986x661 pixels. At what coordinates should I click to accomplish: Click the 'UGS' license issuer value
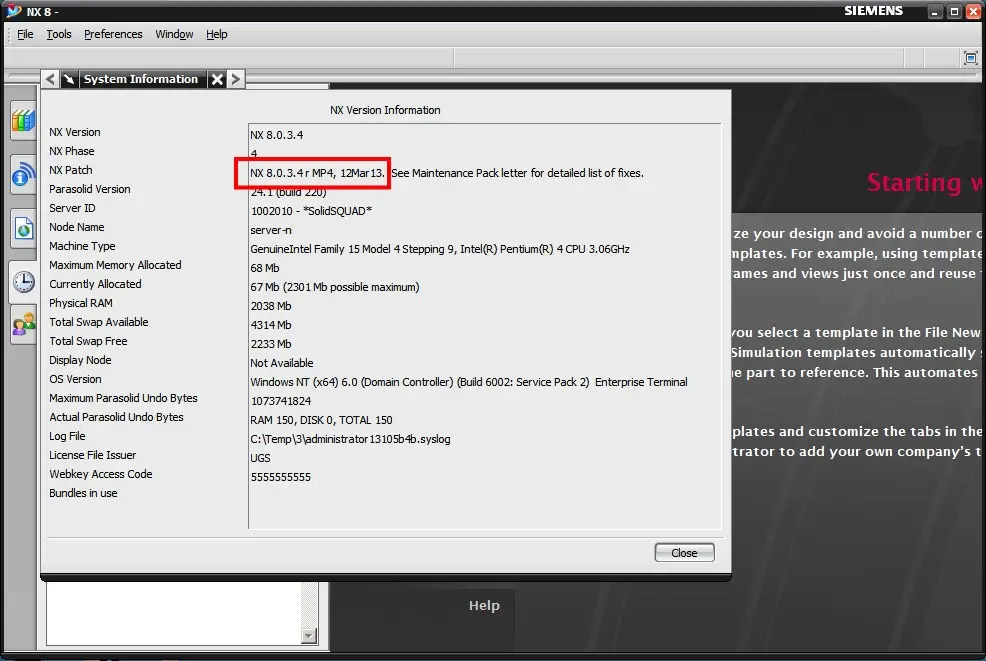point(260,458)
